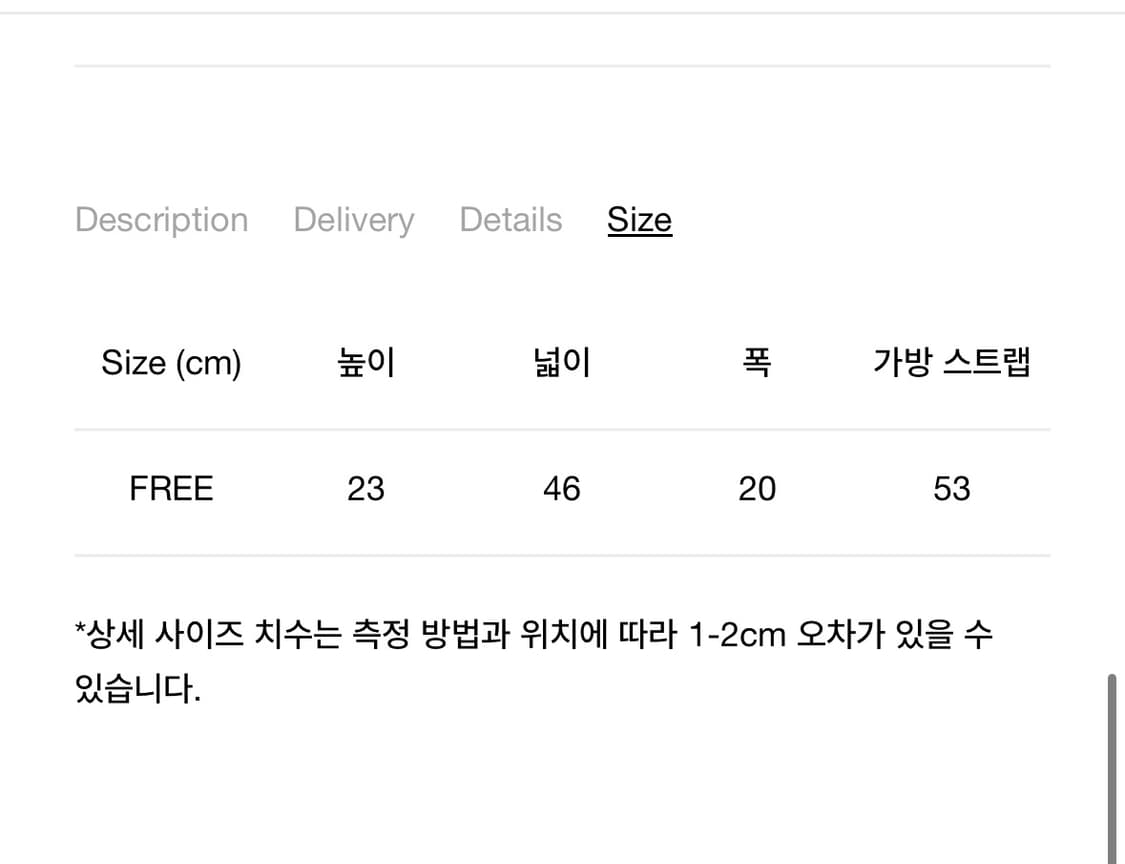Select the strap length value 53
This screenshot has height=864, width=1125.
[952, 488]
